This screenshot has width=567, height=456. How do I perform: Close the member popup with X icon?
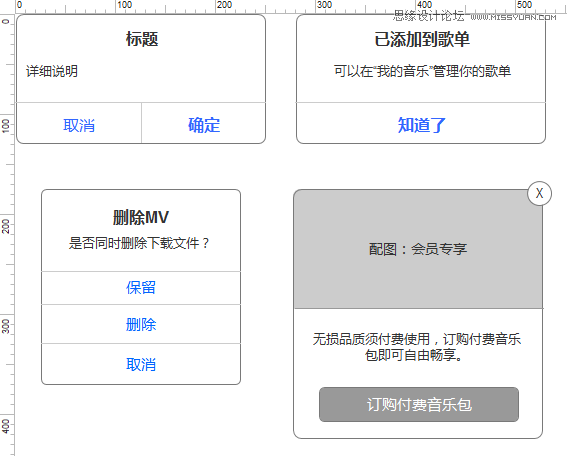pyautogui.click(x=539, y=193)
